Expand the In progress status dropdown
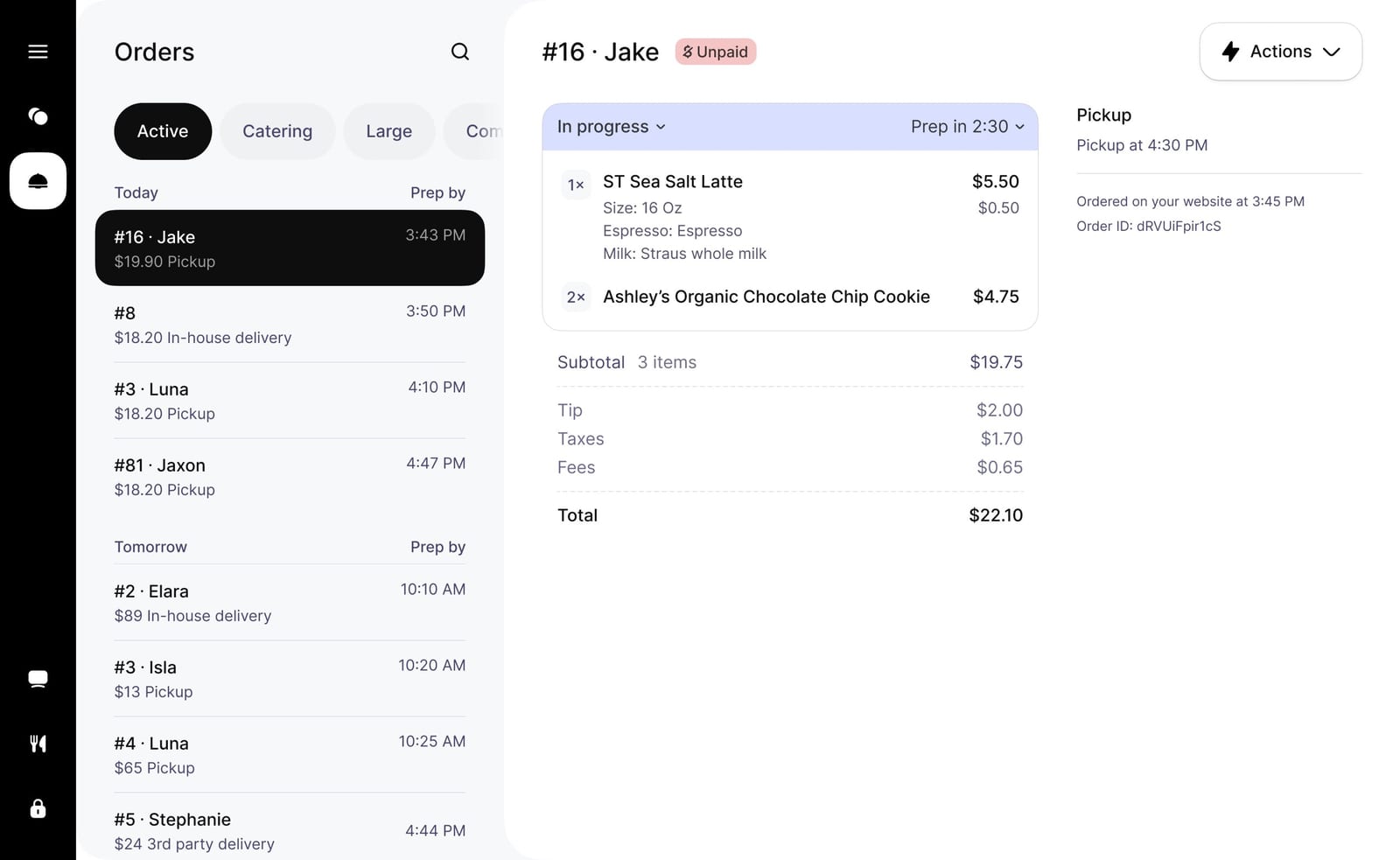The width and height of the screenshot is (1400, 860). click(612, 127)
